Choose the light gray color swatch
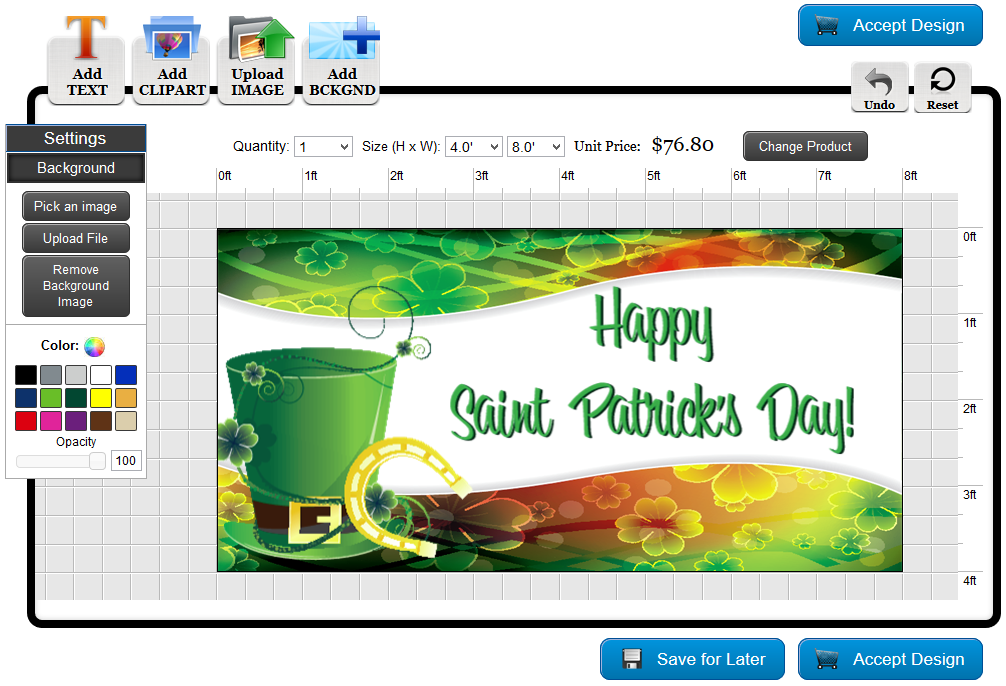The image size is (1006, 686). coord(76,375)
